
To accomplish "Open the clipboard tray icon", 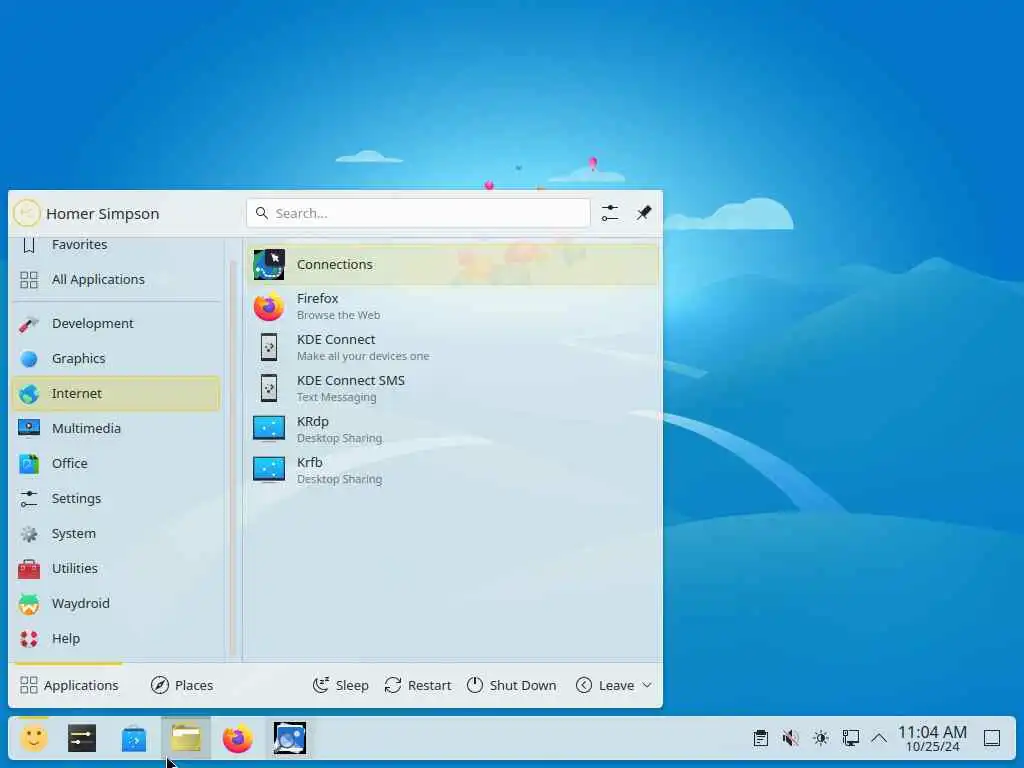I will [x=761, y=739].
